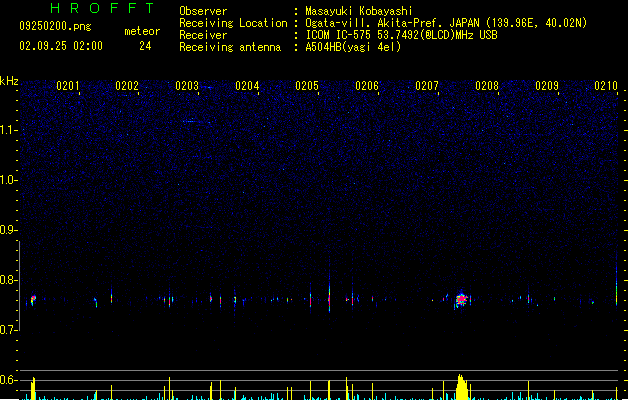Click the tall yellow signal peak near 0207

tap(461, 387)
